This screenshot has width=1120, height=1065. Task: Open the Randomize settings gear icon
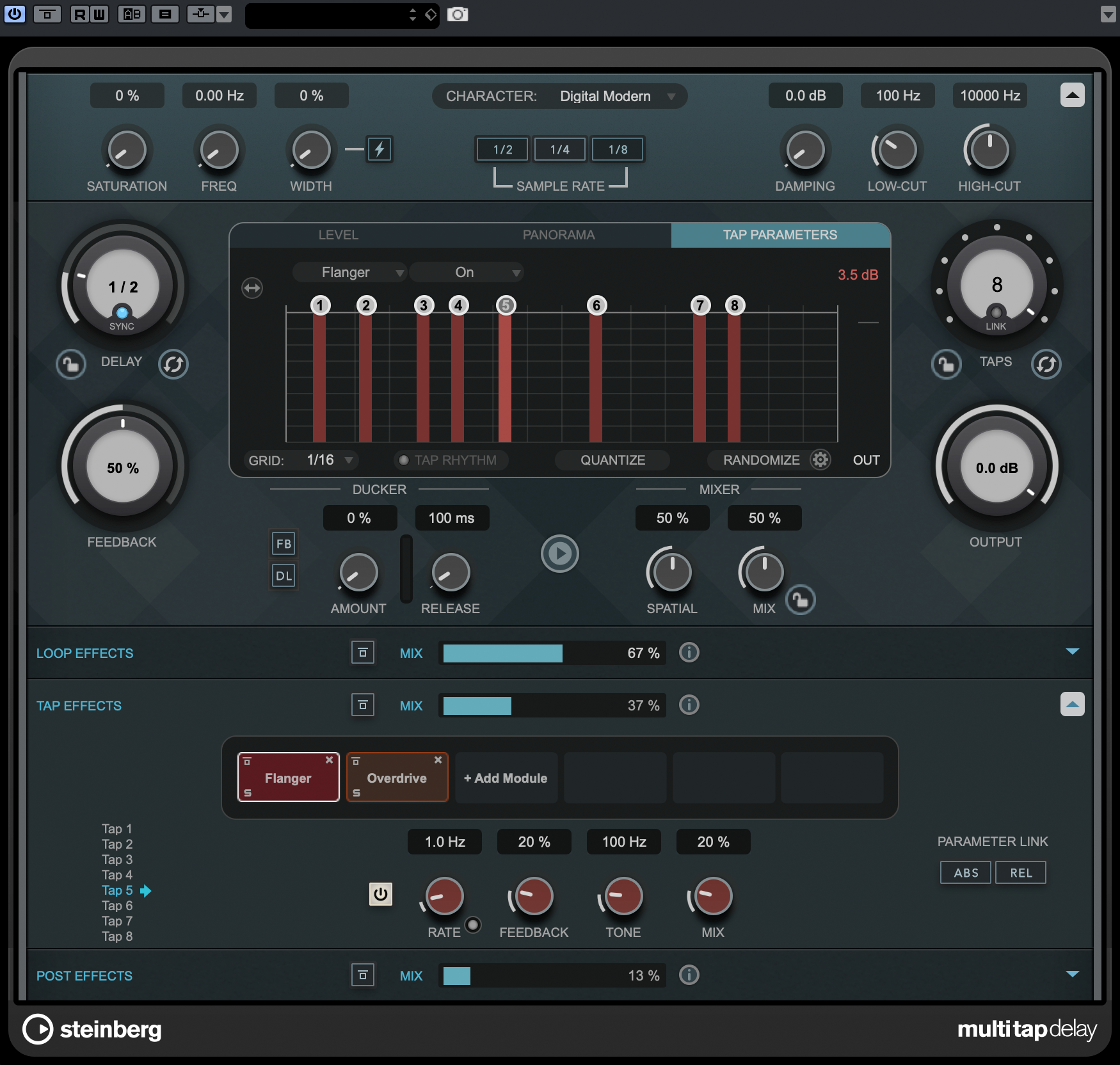coord(820,460)
